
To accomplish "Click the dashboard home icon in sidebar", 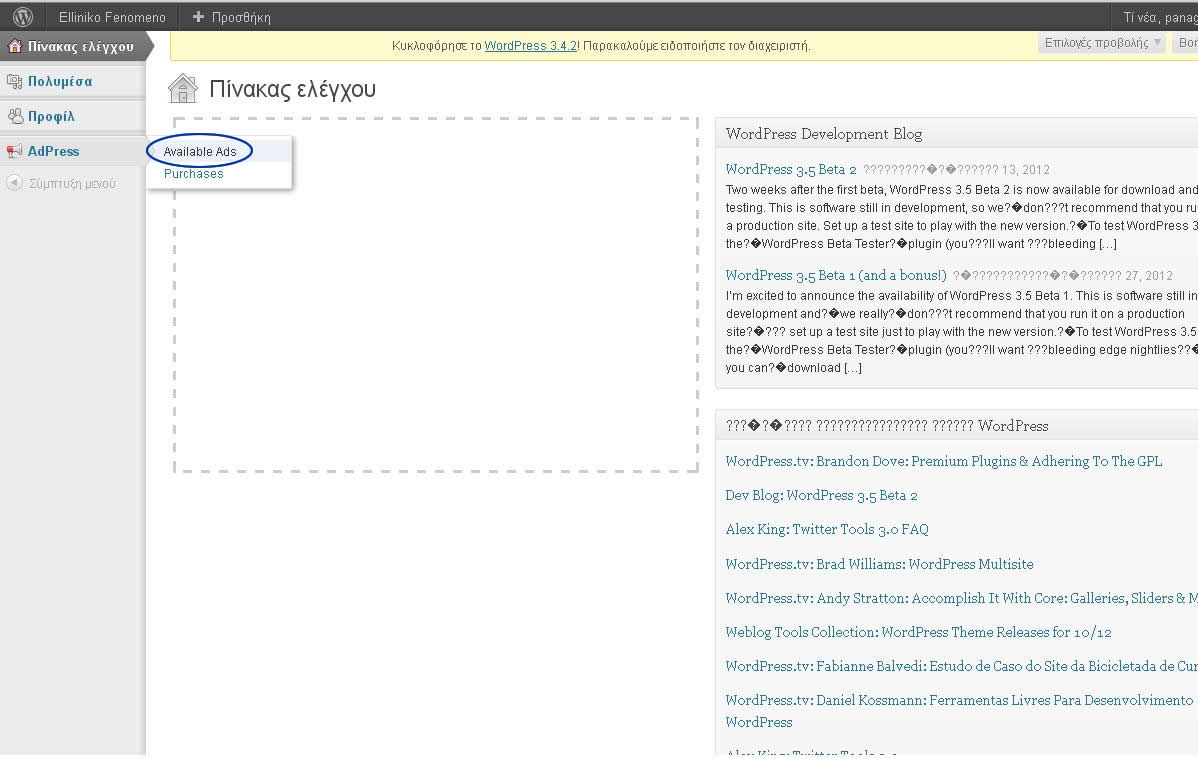I will coord(14,46).
